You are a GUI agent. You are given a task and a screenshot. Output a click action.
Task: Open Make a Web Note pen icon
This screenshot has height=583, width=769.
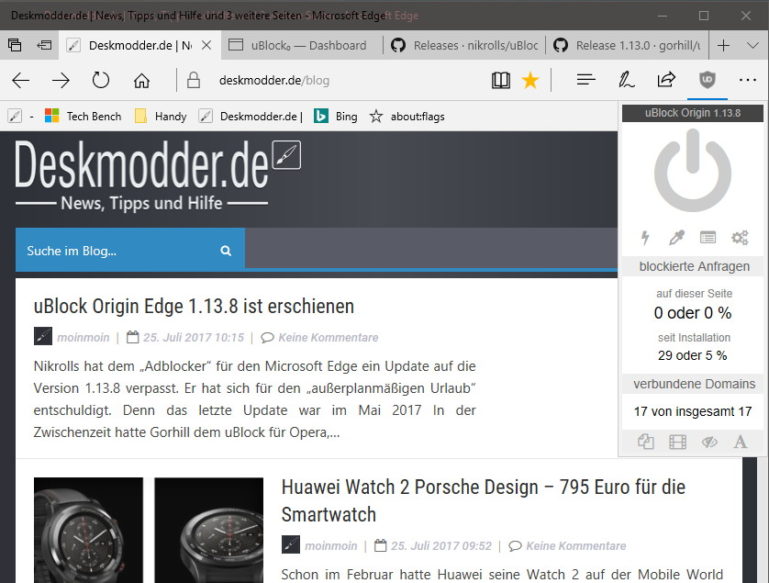tap(626, 79)
